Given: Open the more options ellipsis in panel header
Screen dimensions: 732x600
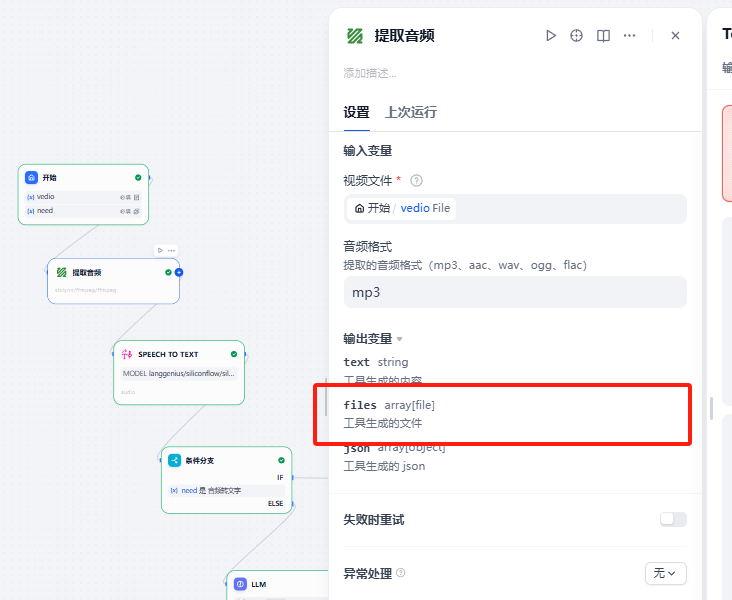Looking at the screenshot, I should [629, 35].
